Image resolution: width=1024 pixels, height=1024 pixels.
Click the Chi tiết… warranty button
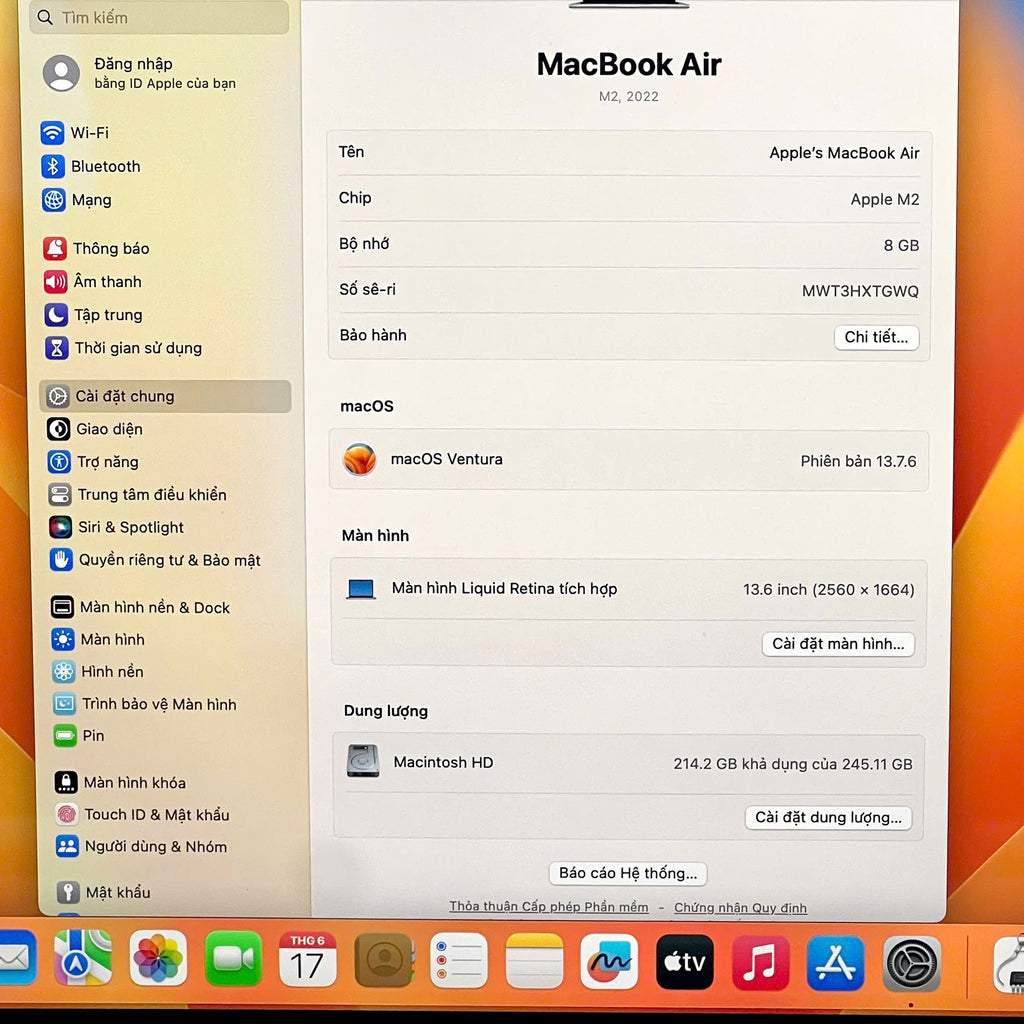(876, 337)
